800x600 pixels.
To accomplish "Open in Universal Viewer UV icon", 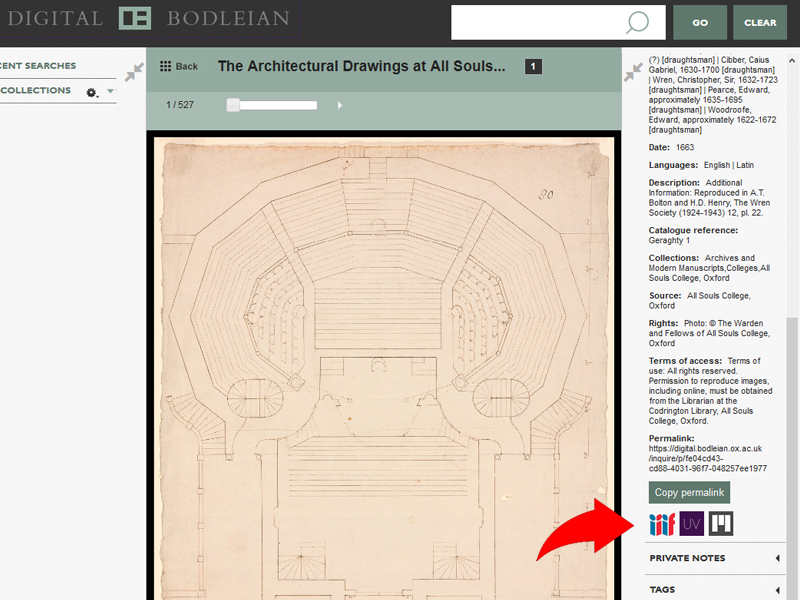I will 692,524.
